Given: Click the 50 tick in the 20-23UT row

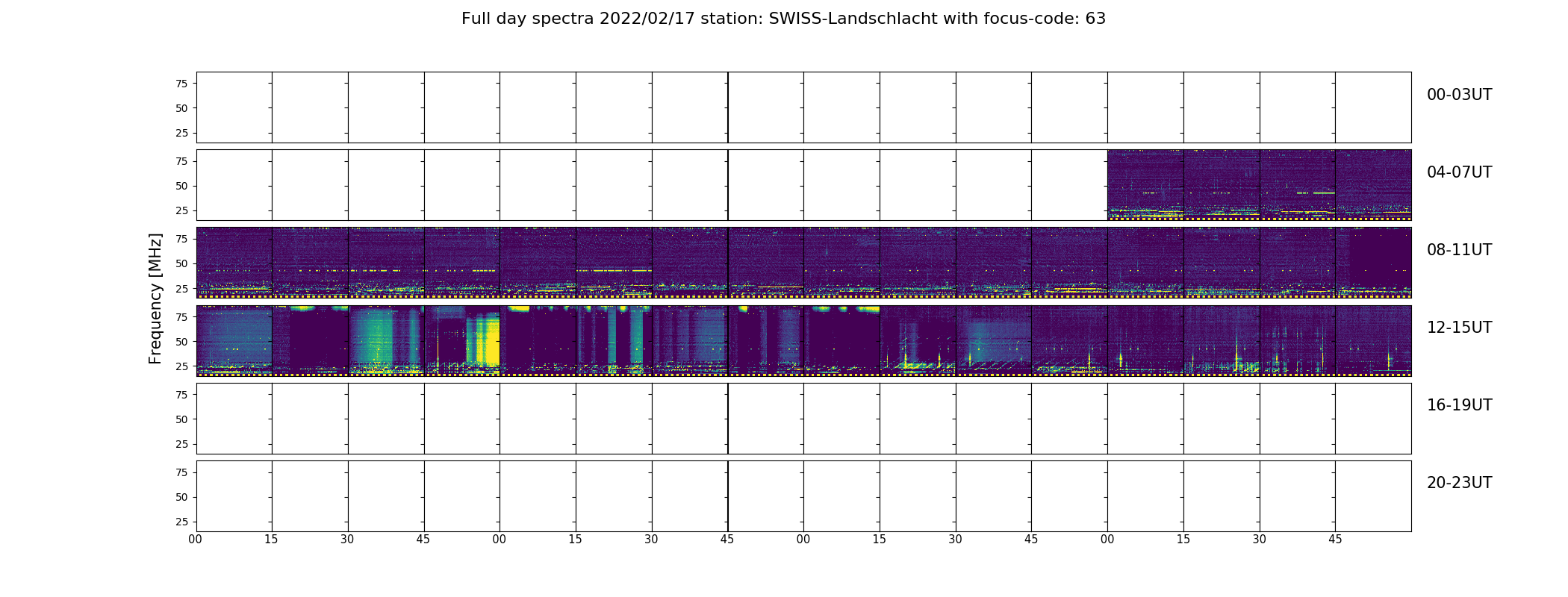Looking at the screenshot, I should pos(181,497).
